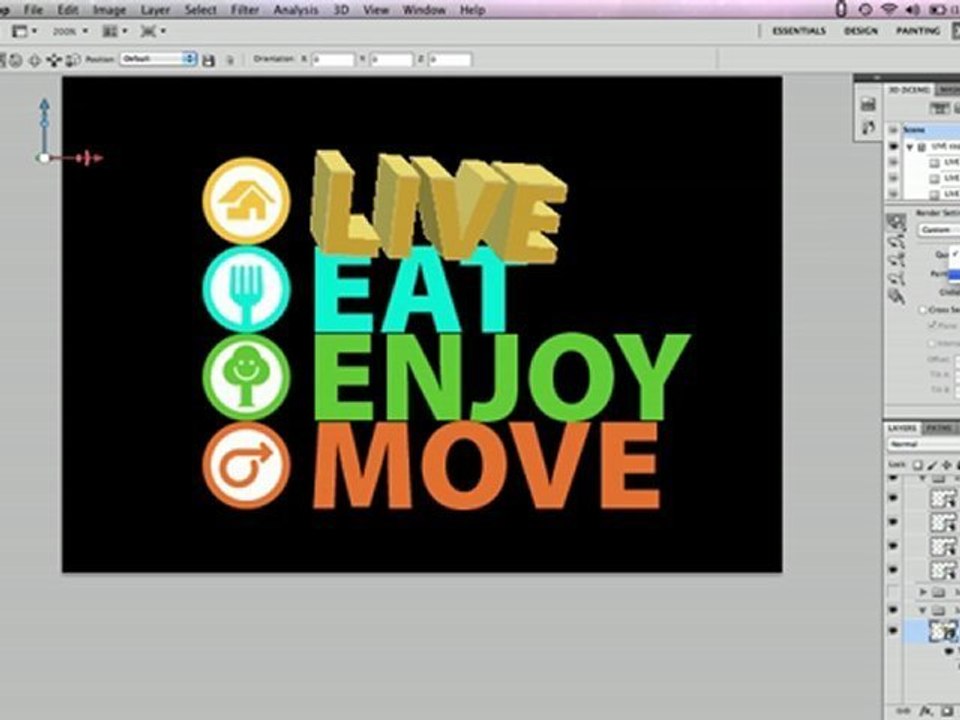Image resolution: width=960 pixels, height=720 pixels.
Task: Switch to the 3D (Scene) panel tab
Action: click(908, 90)
